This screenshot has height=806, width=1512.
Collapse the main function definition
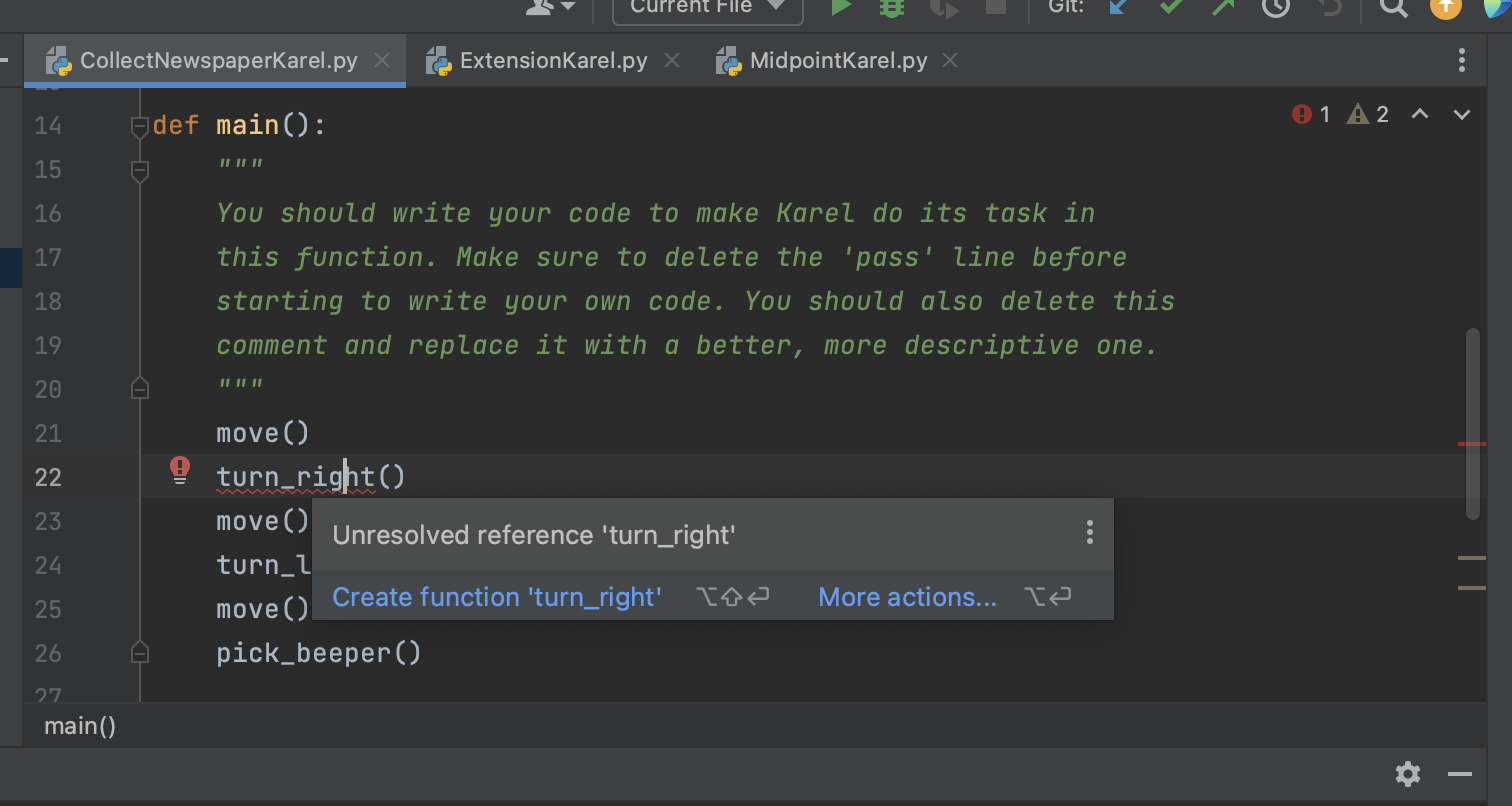coord(140,126)
